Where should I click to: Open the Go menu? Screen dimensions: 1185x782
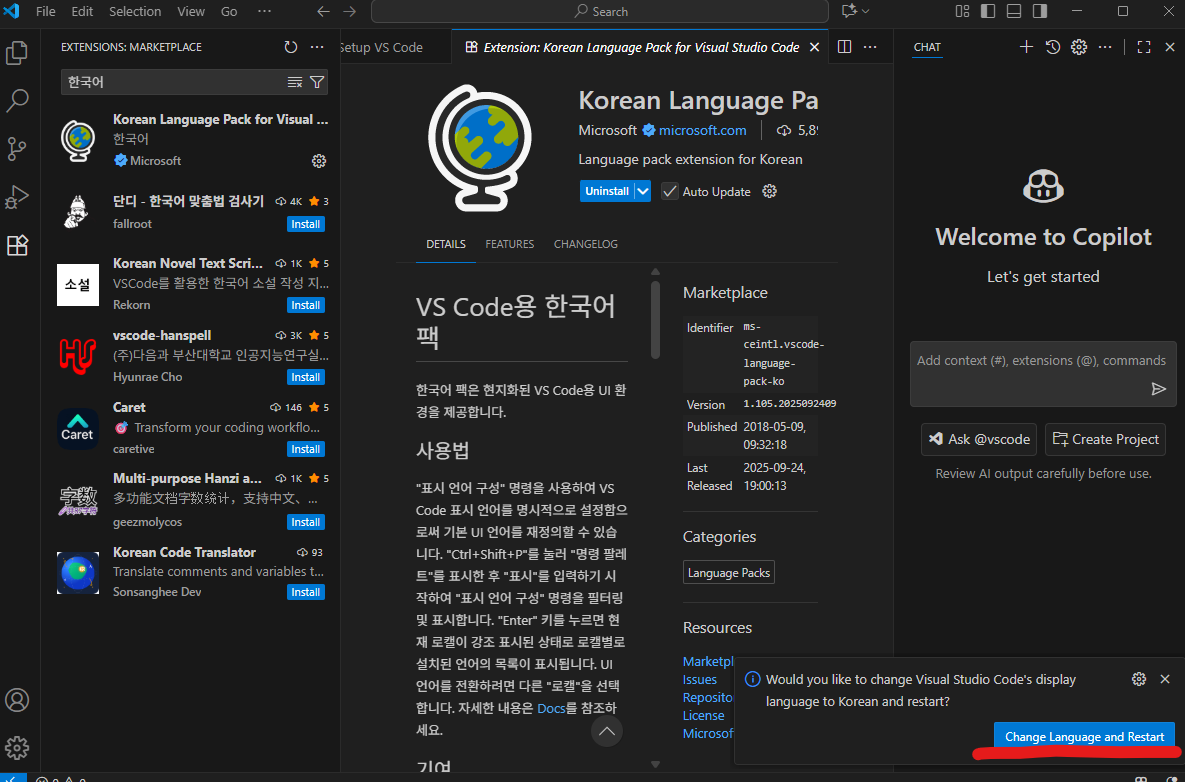coord(229,11)
